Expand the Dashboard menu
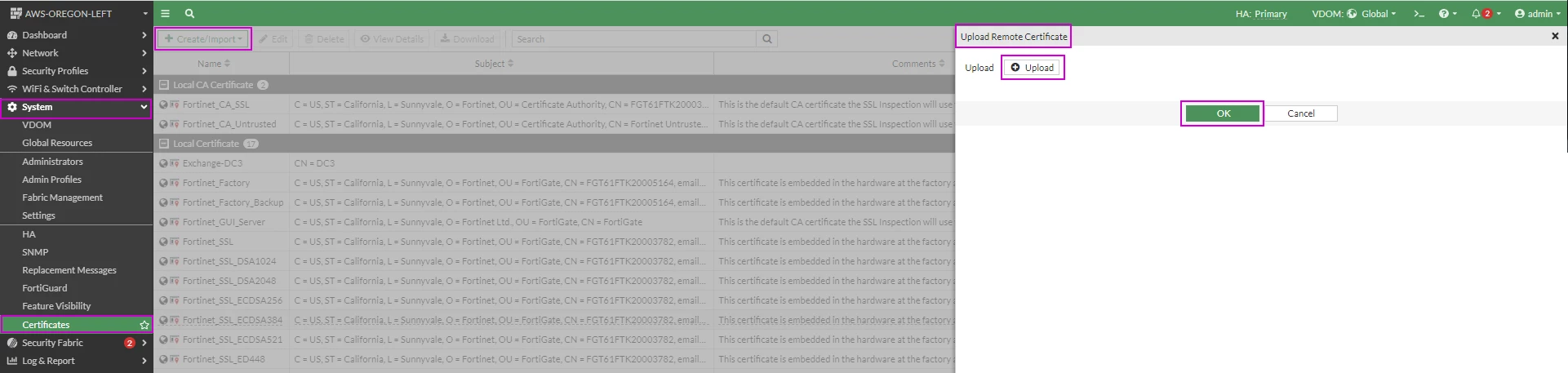Viewport: 1568px width, 373px height. tap(77, 35)
